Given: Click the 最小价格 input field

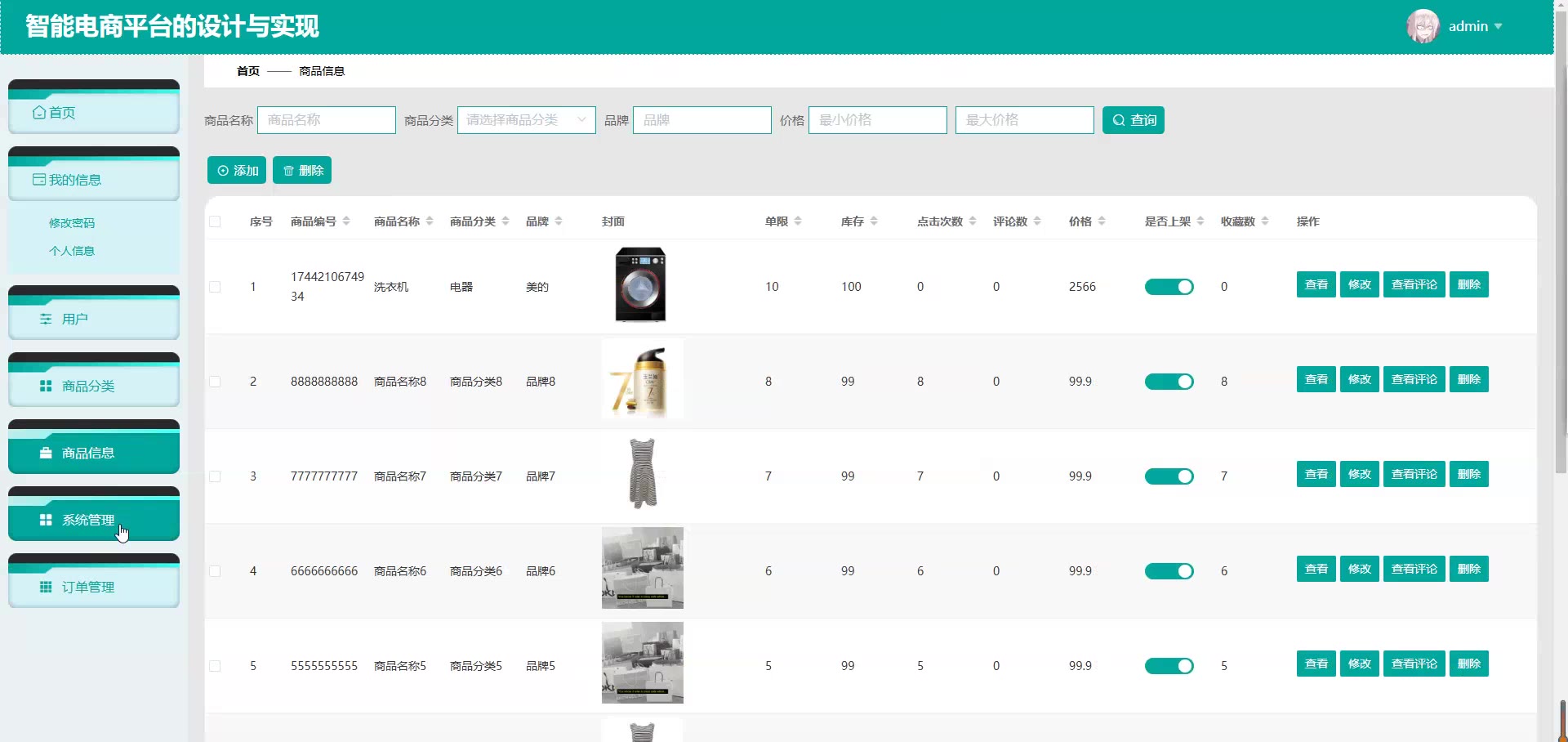Looking at the screenshot, I should pos(877,120).
